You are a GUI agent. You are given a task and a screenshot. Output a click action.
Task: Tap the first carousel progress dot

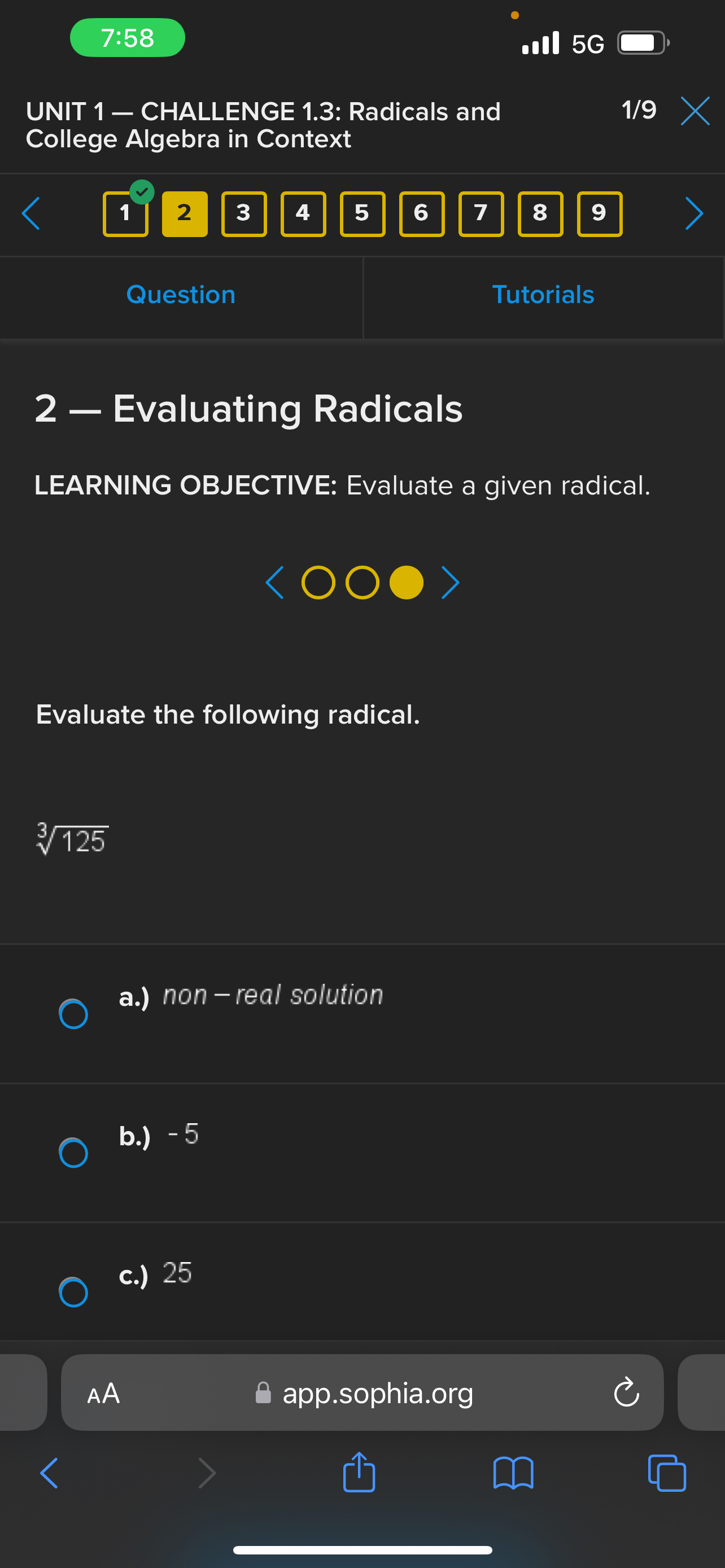[x=318, y=582]
